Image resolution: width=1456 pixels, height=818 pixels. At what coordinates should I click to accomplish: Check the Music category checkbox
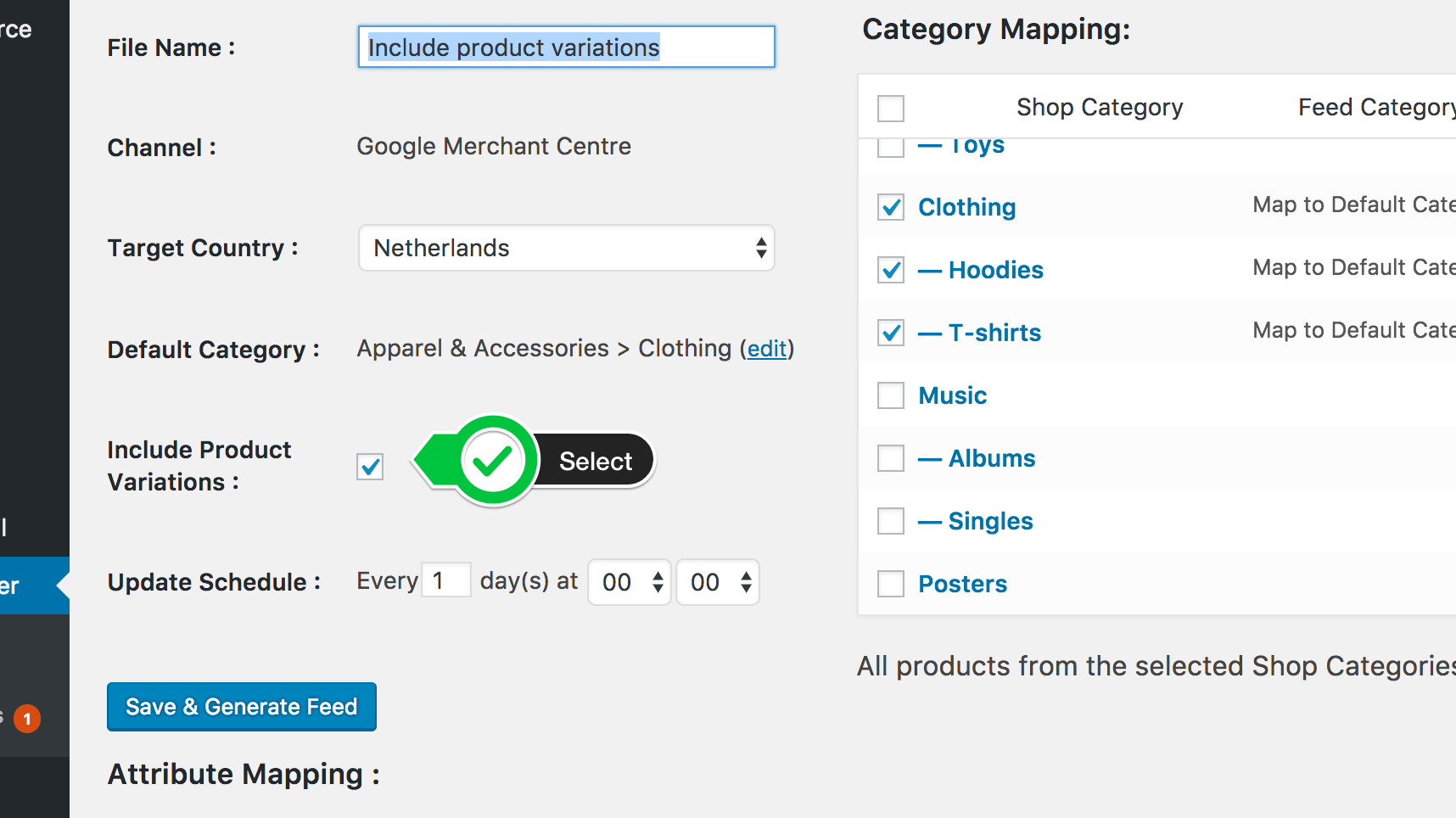tap(891, 395)
